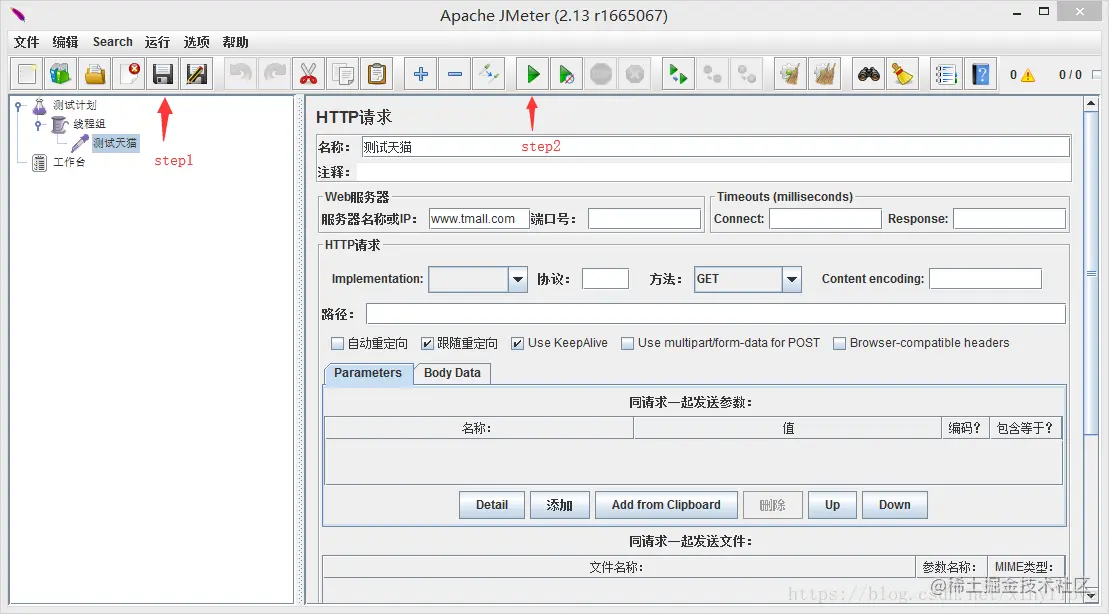Viewport: 1109px width, 614px height.
Task: Click the 服务器名称或IP field
Action: [479, 219]
